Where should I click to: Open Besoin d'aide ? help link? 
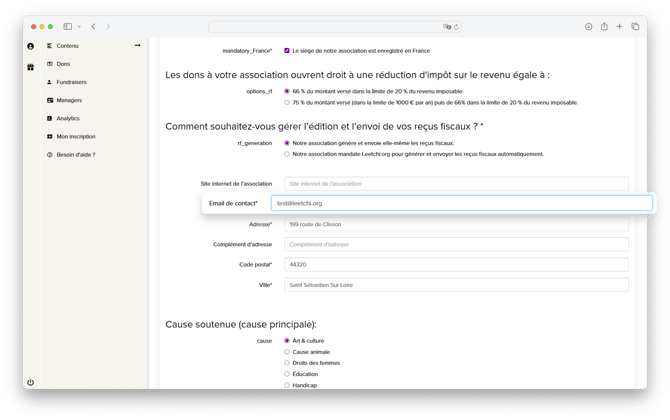click(x=76, y=155)
